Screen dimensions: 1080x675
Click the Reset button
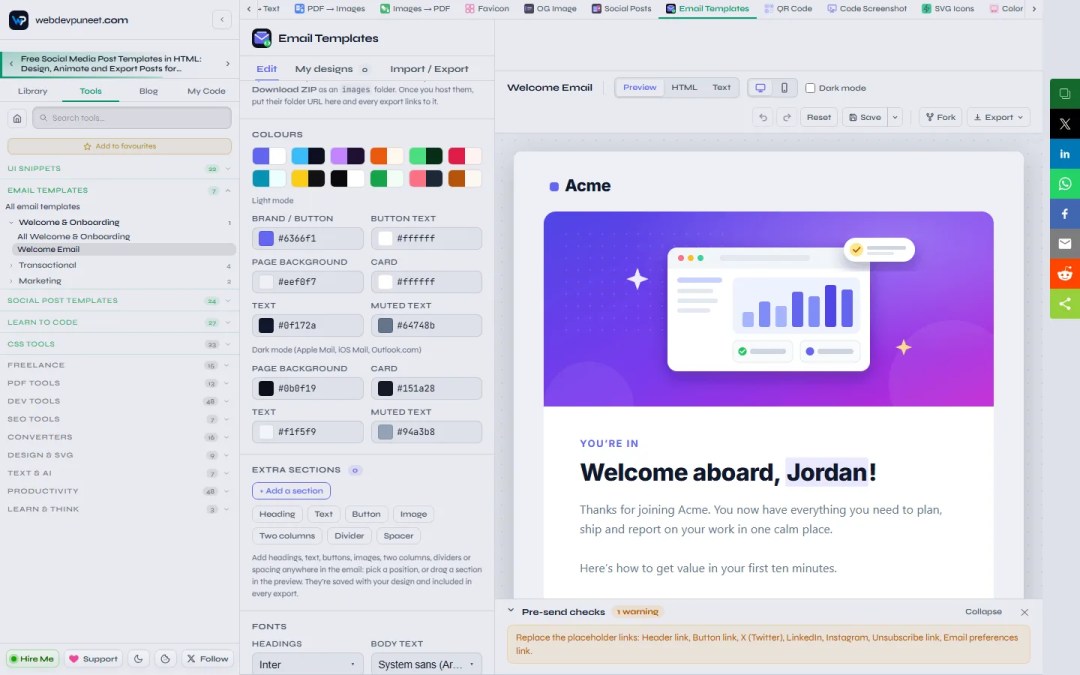[819, 117]
